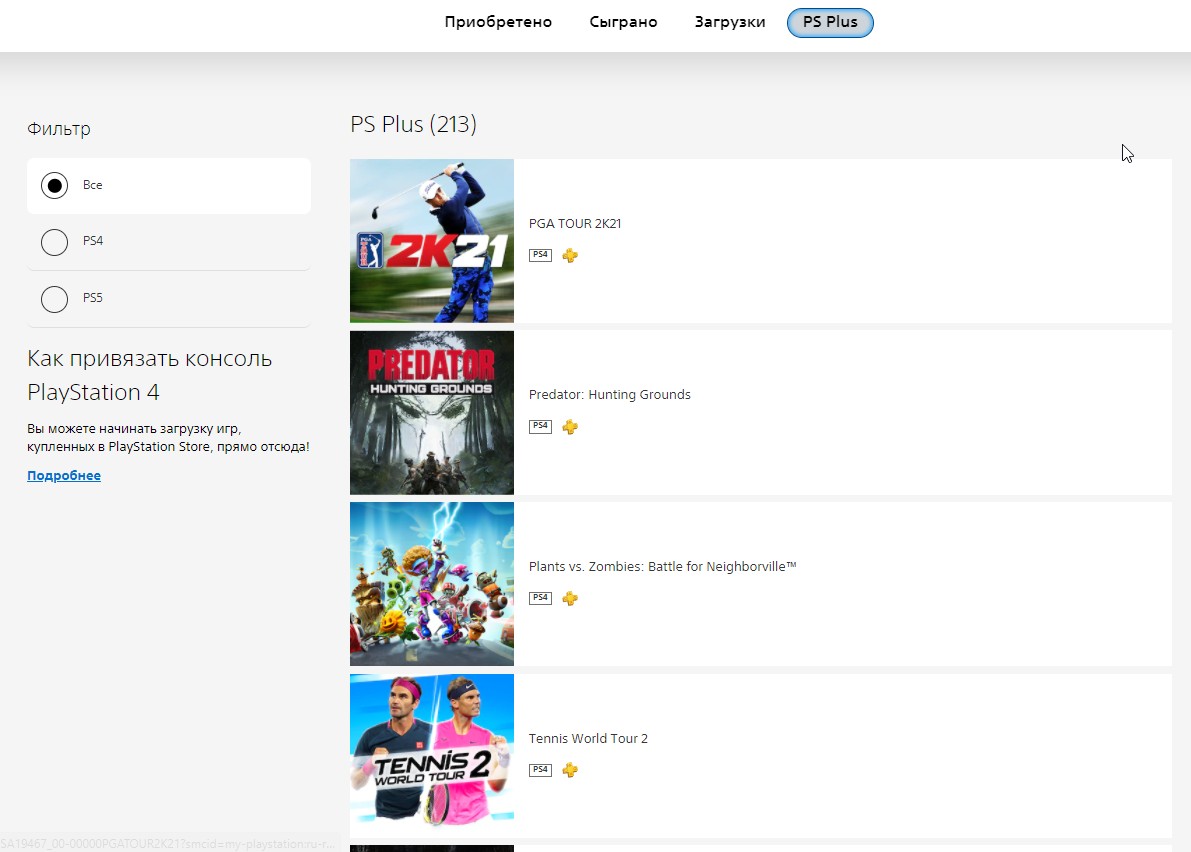1191x852 pixels.
Task: Click the PS Plus icon under Plants vs. Zombies
Action: 570,598
